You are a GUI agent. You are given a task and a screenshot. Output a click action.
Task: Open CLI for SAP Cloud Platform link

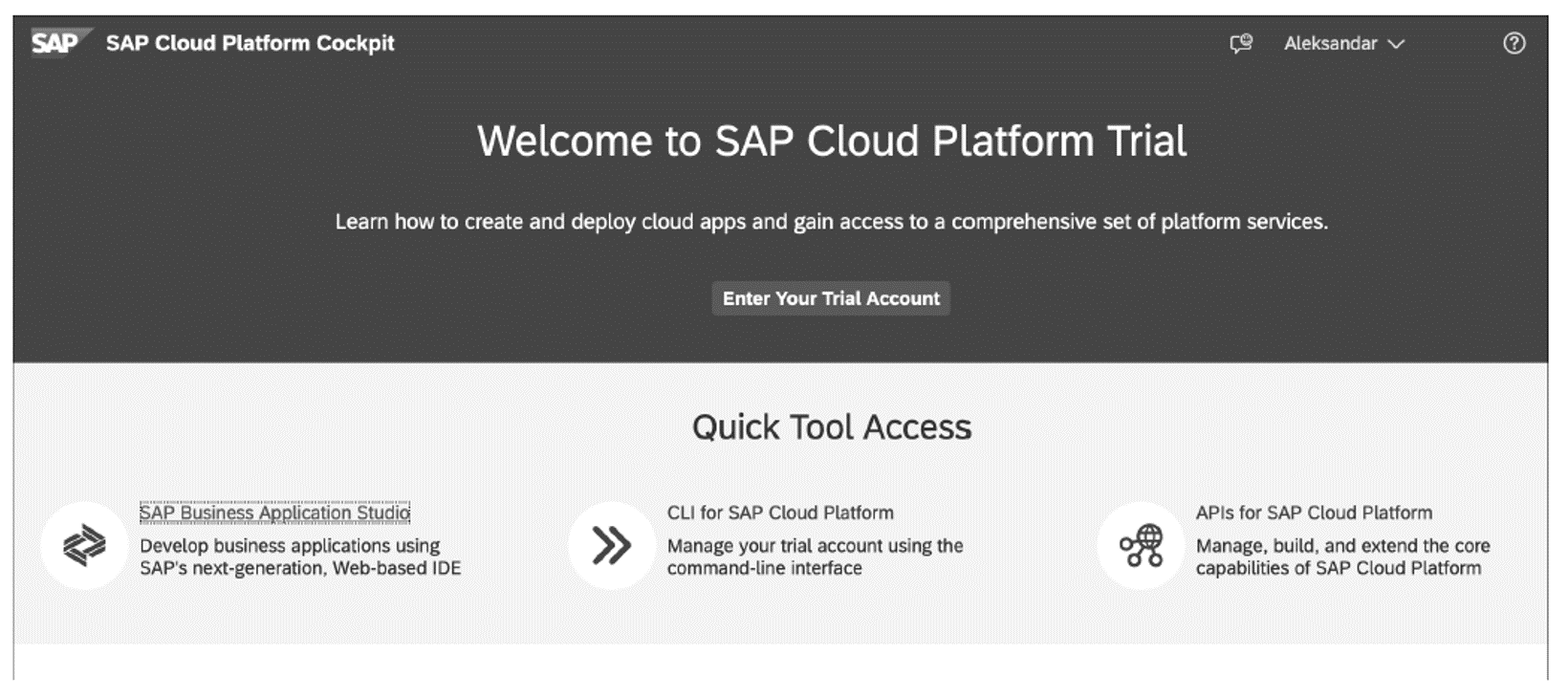point(780,513)
